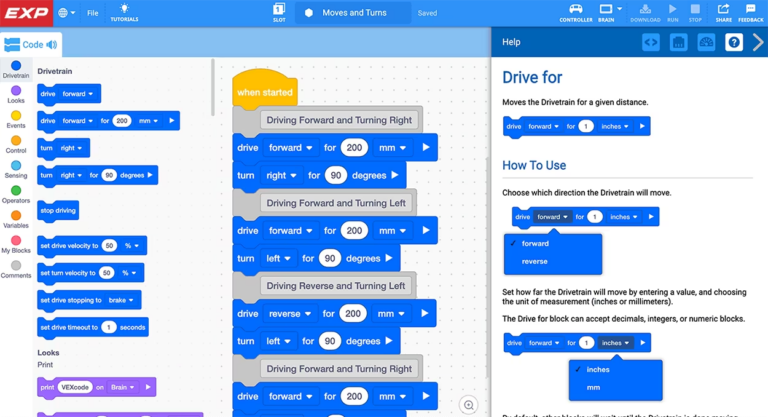Open the Slot 1 selector
Image resolution: width=768 pixels, height=417 pixels.
tap(279, 12)
